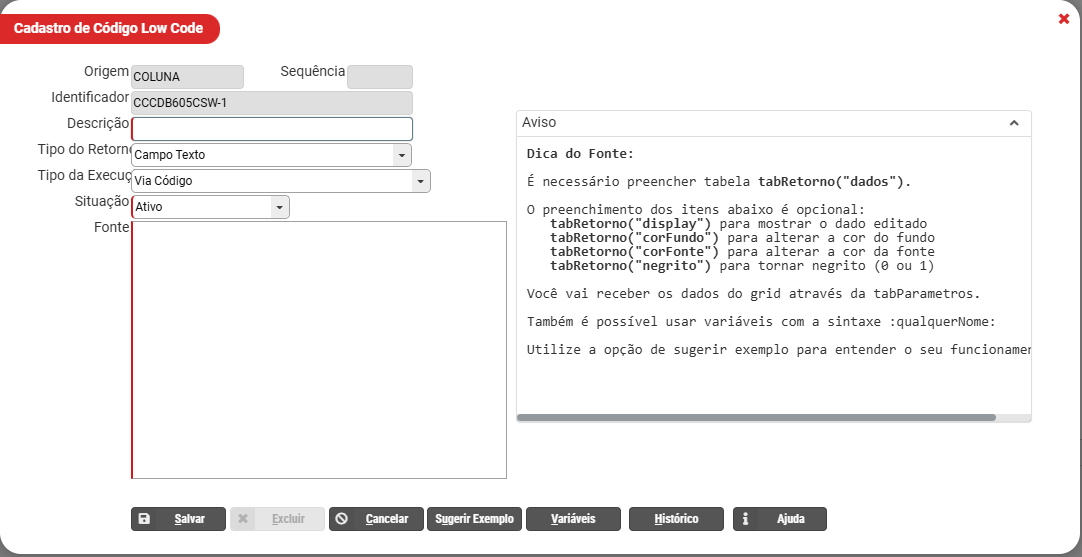Click inside the Fonte code text area
This screenshot has height=557, width=1082.
point(319,350)
